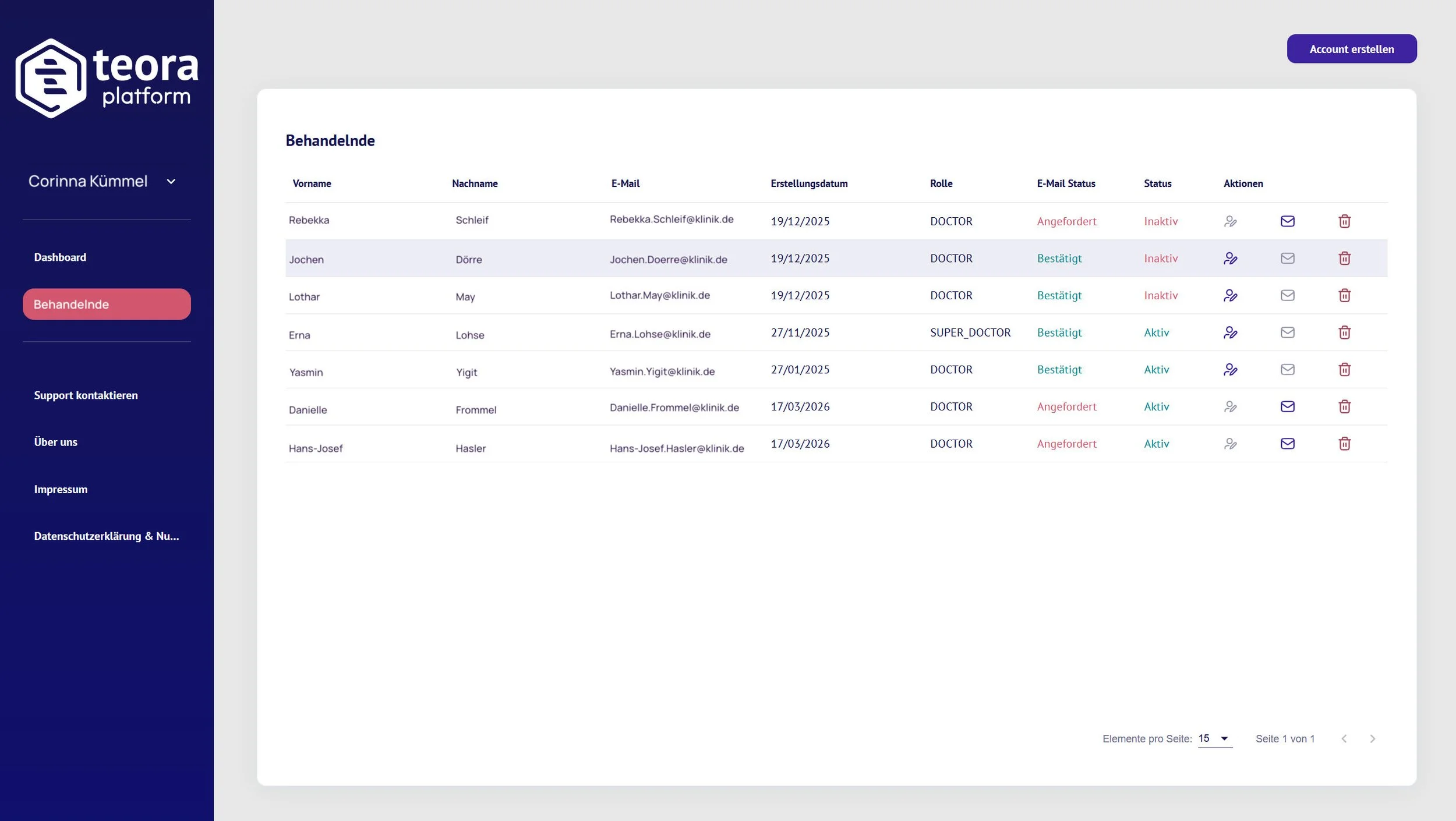Click the E-Mail column header
Screen dimensions: 1456x821
625,183
